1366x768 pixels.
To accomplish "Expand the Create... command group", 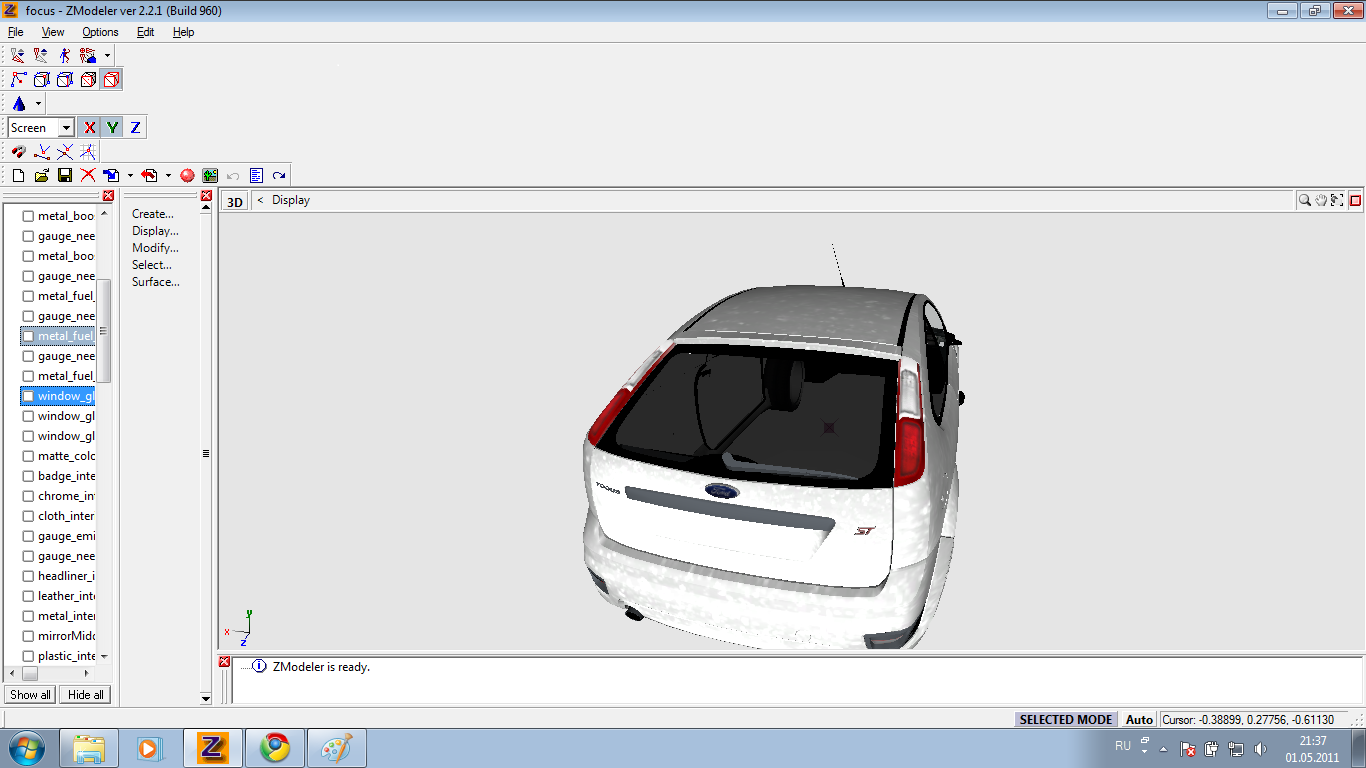I will pos(153,214).
